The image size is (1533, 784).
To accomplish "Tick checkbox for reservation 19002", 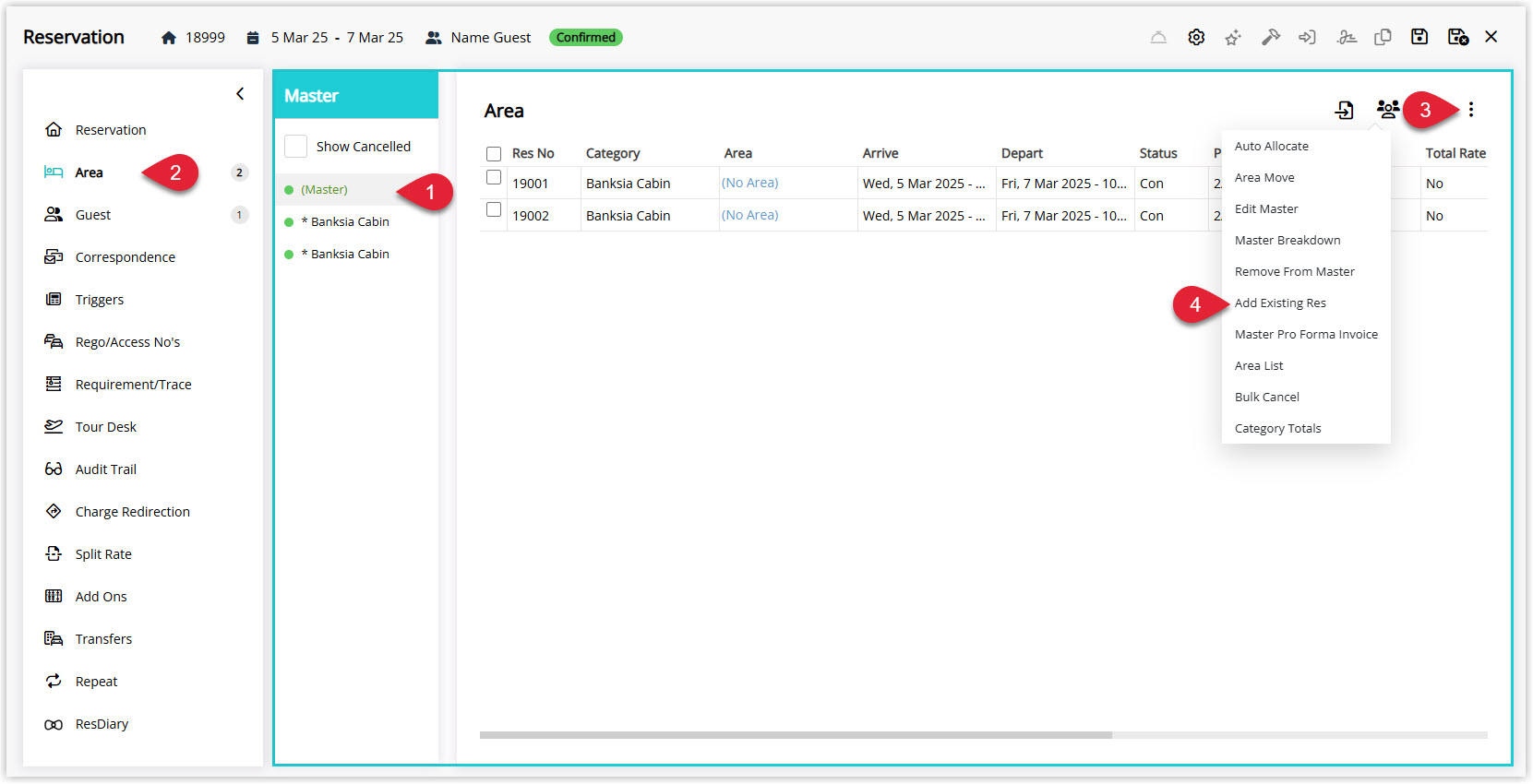I will tap(494, 209).
